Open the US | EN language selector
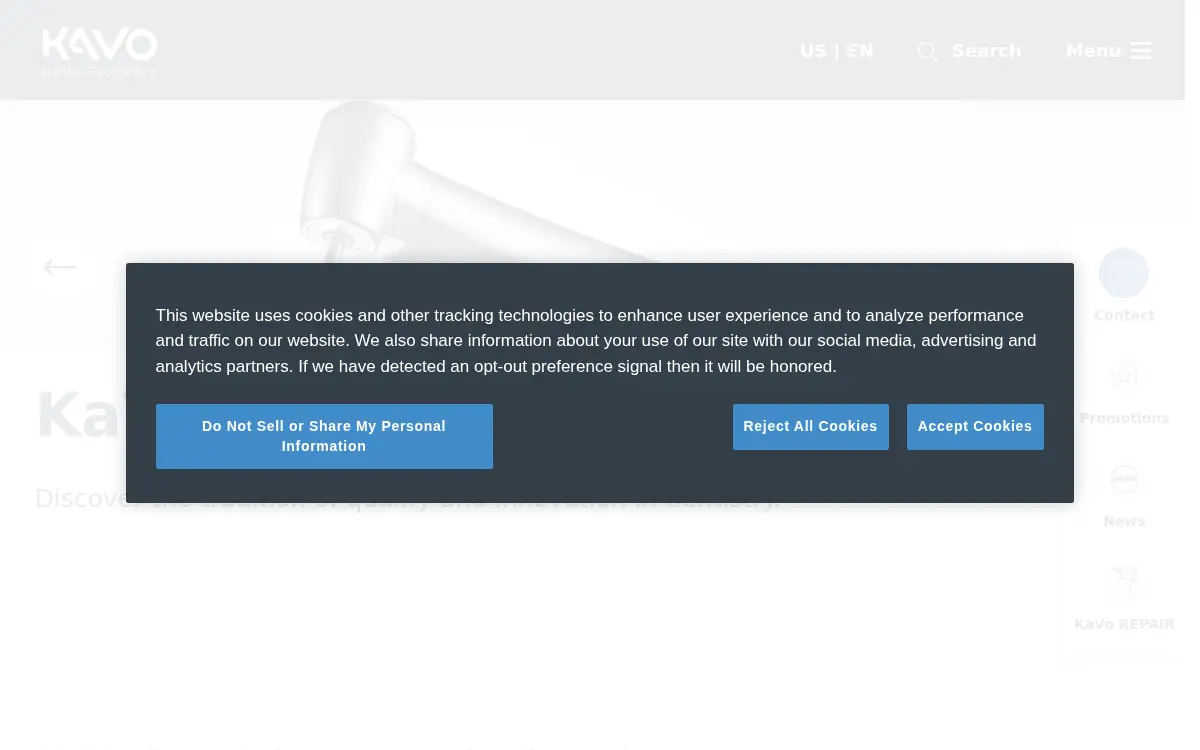The image size is (1200, 750). pyautogui.click(x=836, y=51)
